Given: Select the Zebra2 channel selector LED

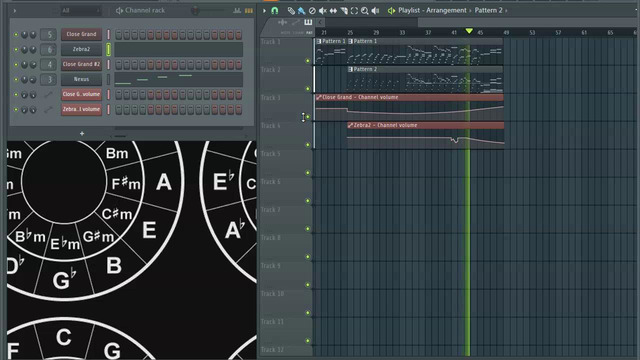Looking at the screenshot, I should pos(109,50).
